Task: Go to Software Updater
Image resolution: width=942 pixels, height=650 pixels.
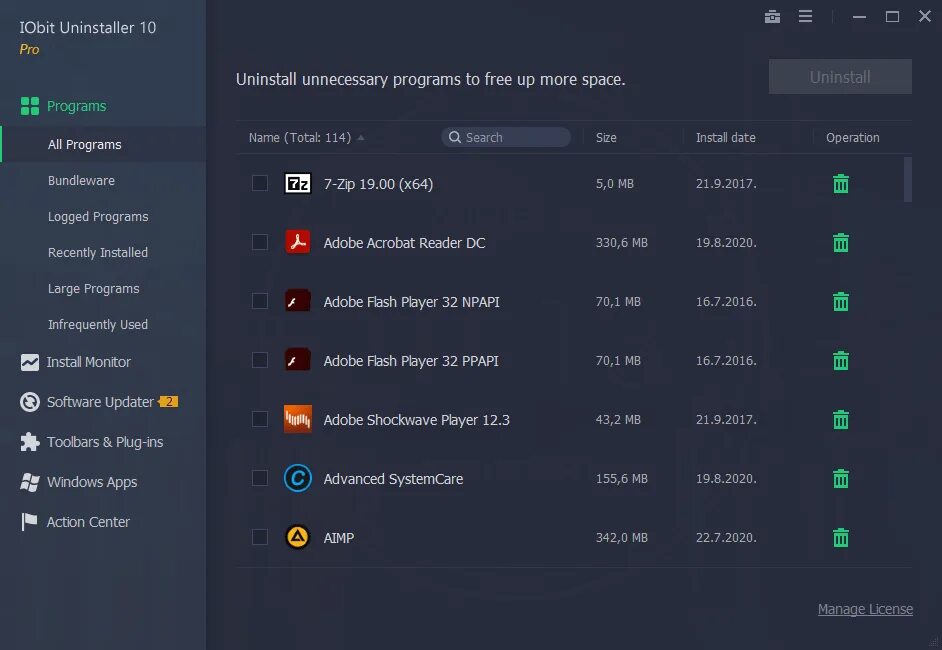Action: click(x=100, y=402)
